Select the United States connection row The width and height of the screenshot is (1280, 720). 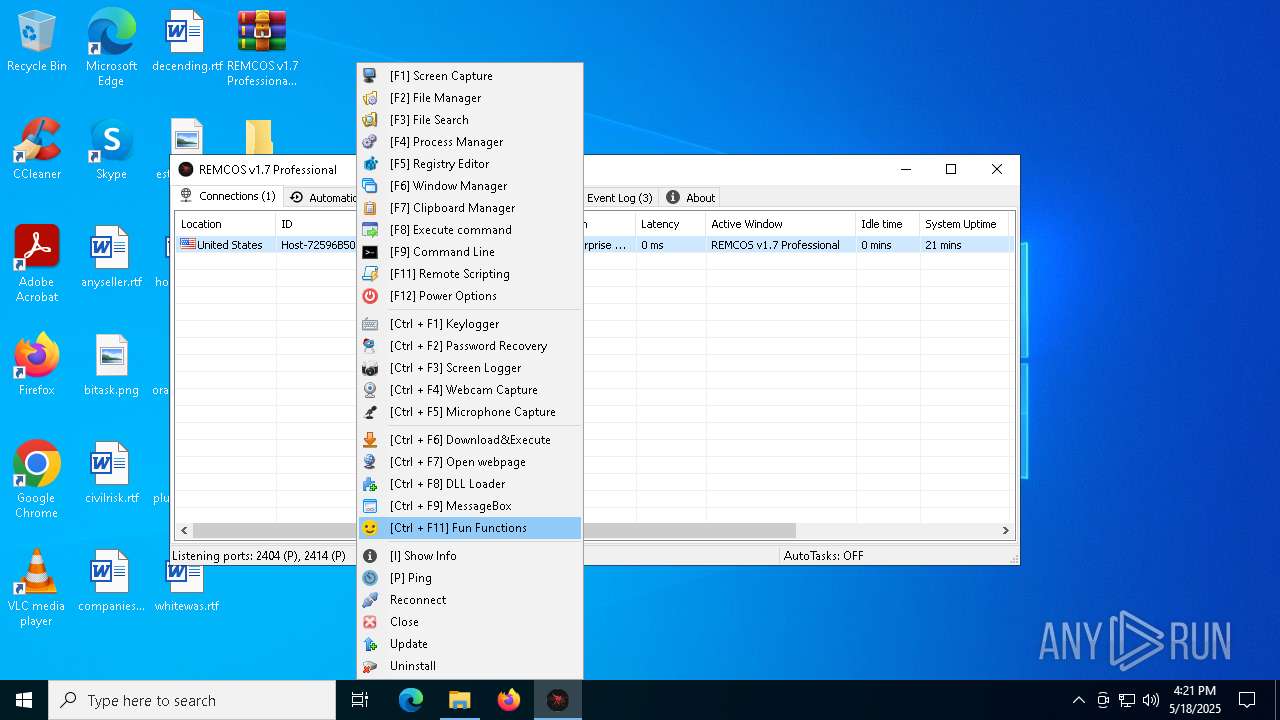click(x=594, y=245)
